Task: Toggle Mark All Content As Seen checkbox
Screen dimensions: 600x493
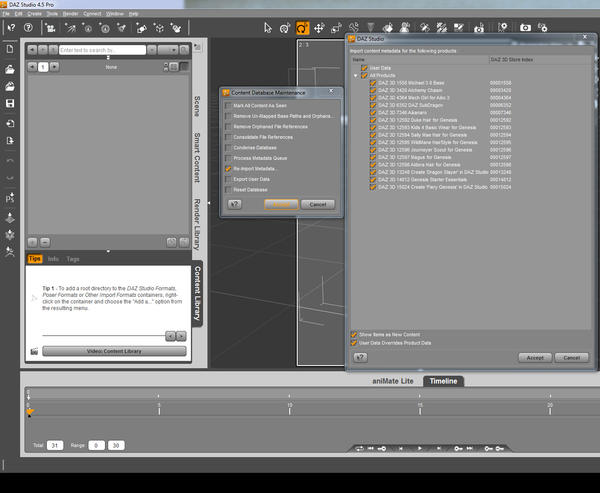Action: click(x=228, y=106)
